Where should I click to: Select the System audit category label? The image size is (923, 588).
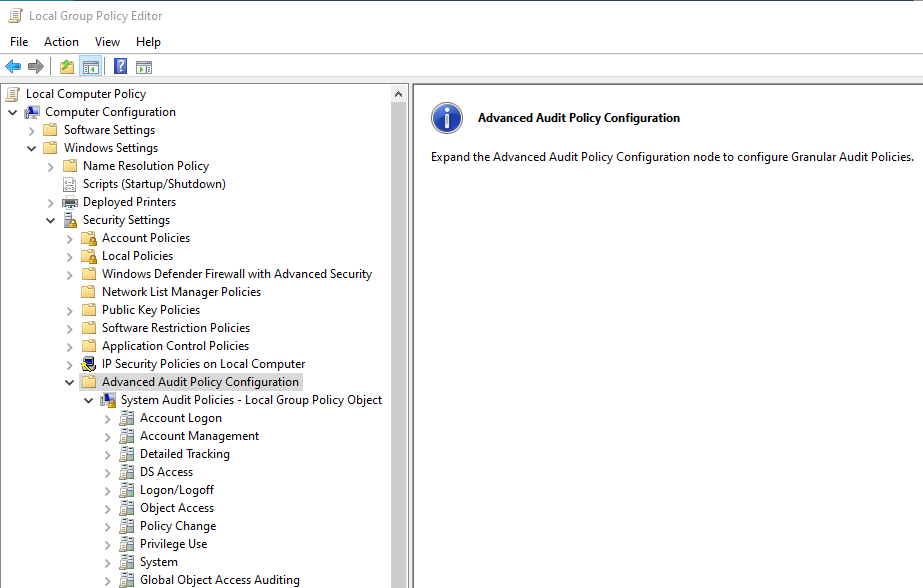[159, 562]
